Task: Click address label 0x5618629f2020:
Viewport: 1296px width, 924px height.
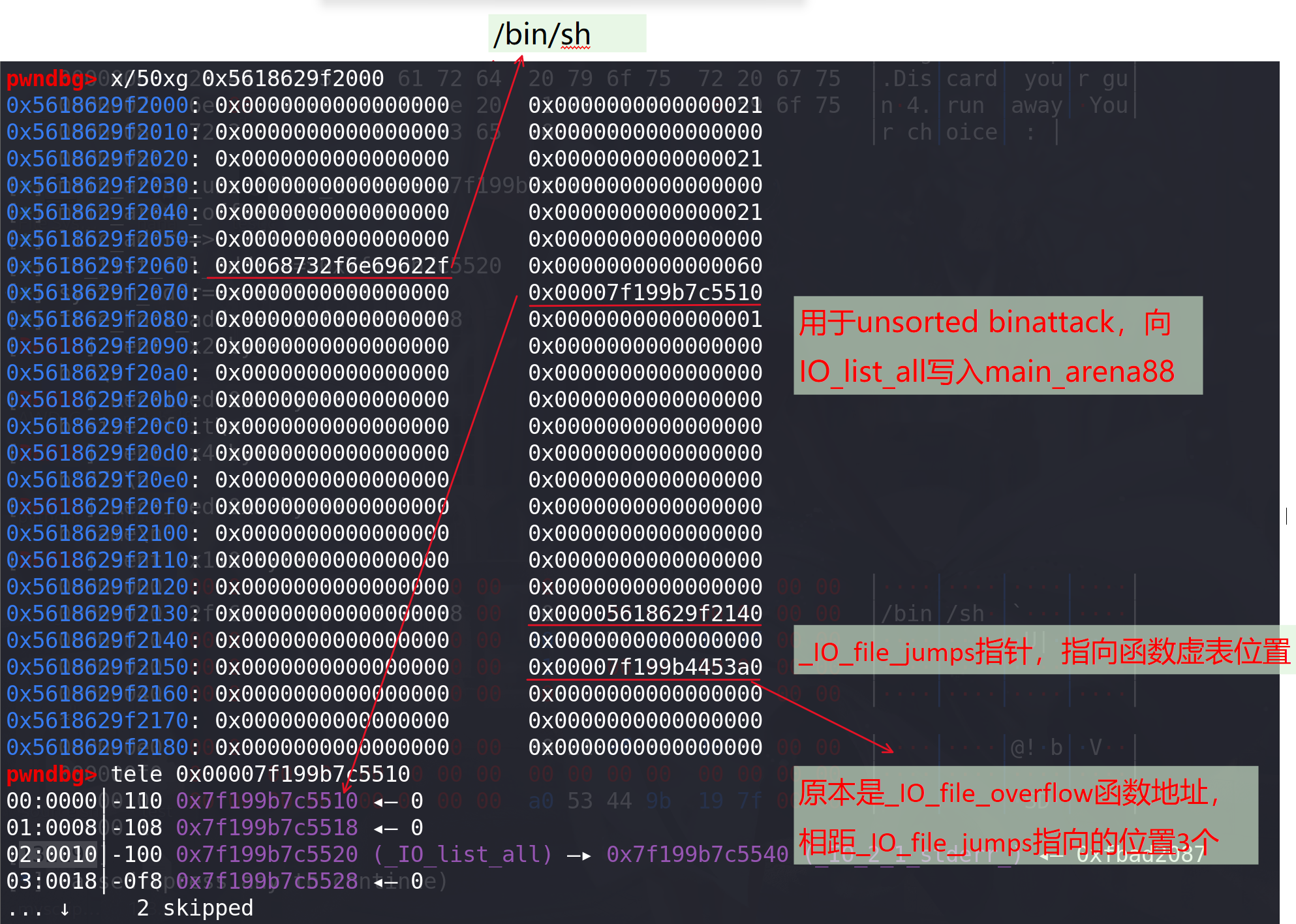Action: 104,159
